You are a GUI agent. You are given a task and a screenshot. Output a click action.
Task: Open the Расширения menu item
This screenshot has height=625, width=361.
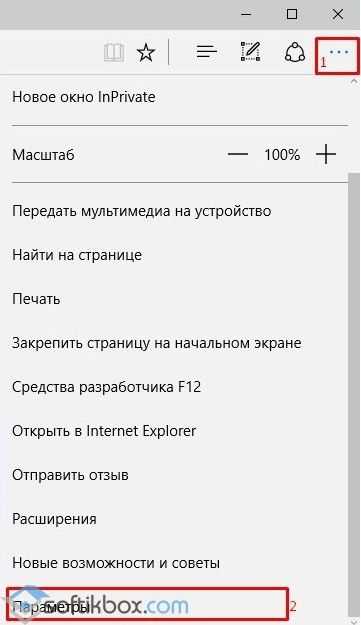pos(175,519)
